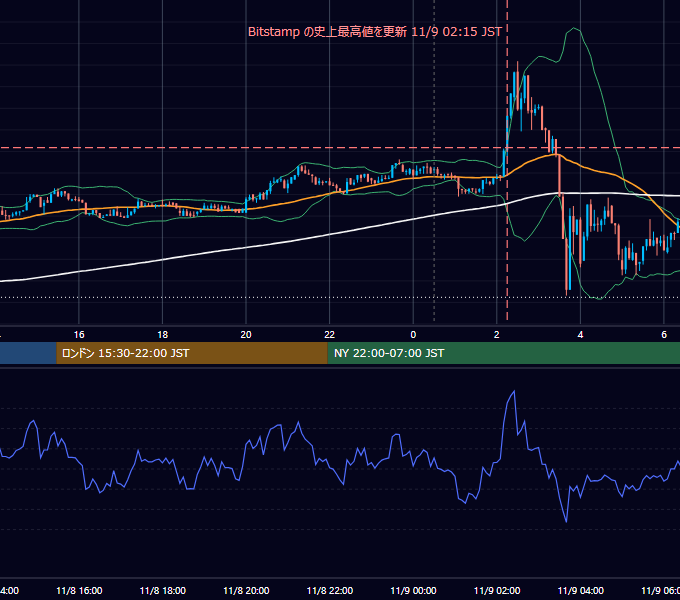
Task: Click the 0 hour label on price chart axis
Action: (413, 334)
